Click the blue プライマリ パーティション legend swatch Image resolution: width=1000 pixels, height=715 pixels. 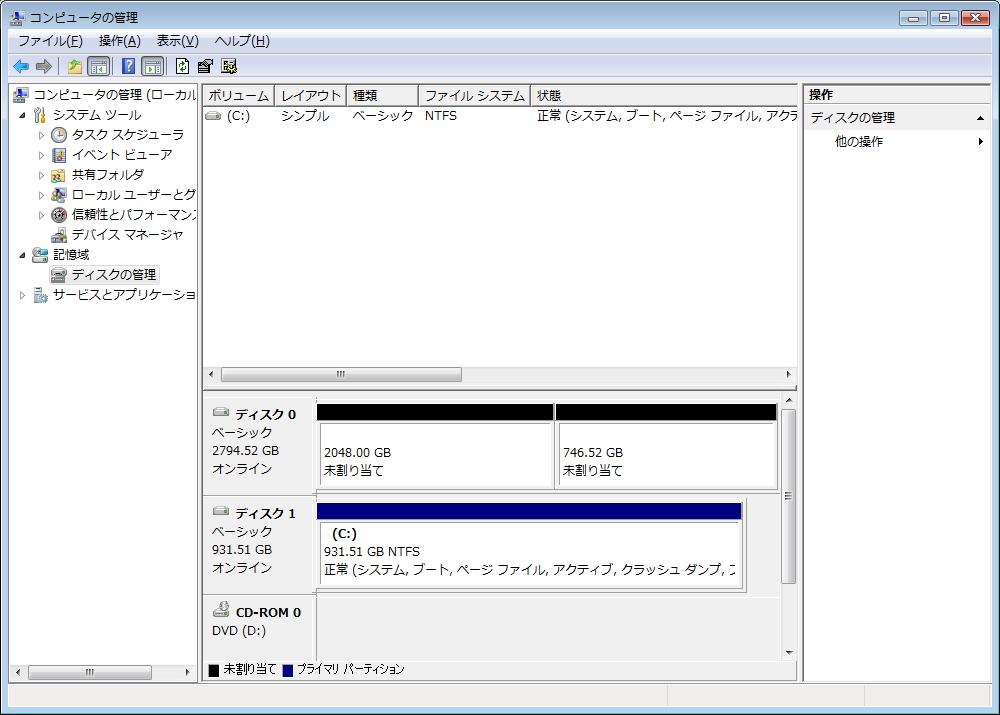288,670
